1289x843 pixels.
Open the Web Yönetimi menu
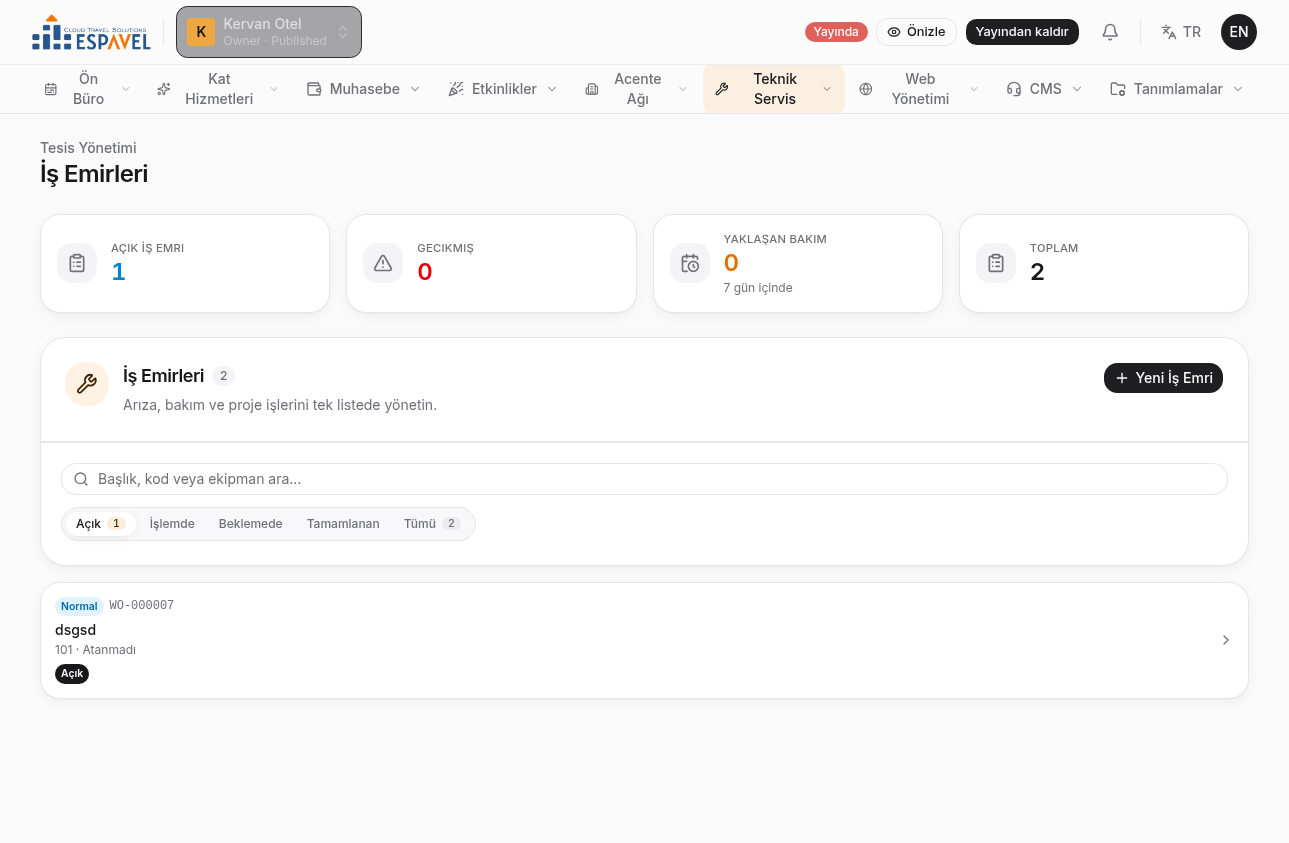(x=919, y=89)
